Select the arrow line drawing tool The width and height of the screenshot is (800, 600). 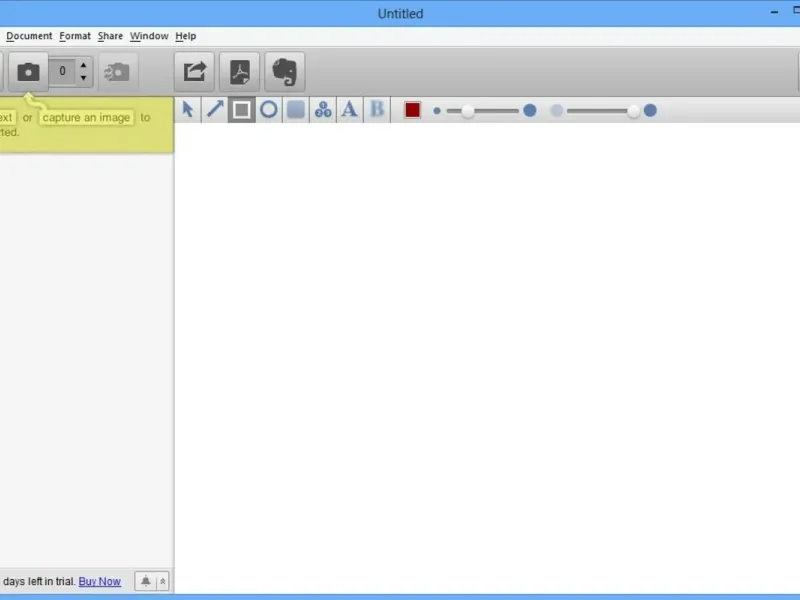[x=215, y=110]
